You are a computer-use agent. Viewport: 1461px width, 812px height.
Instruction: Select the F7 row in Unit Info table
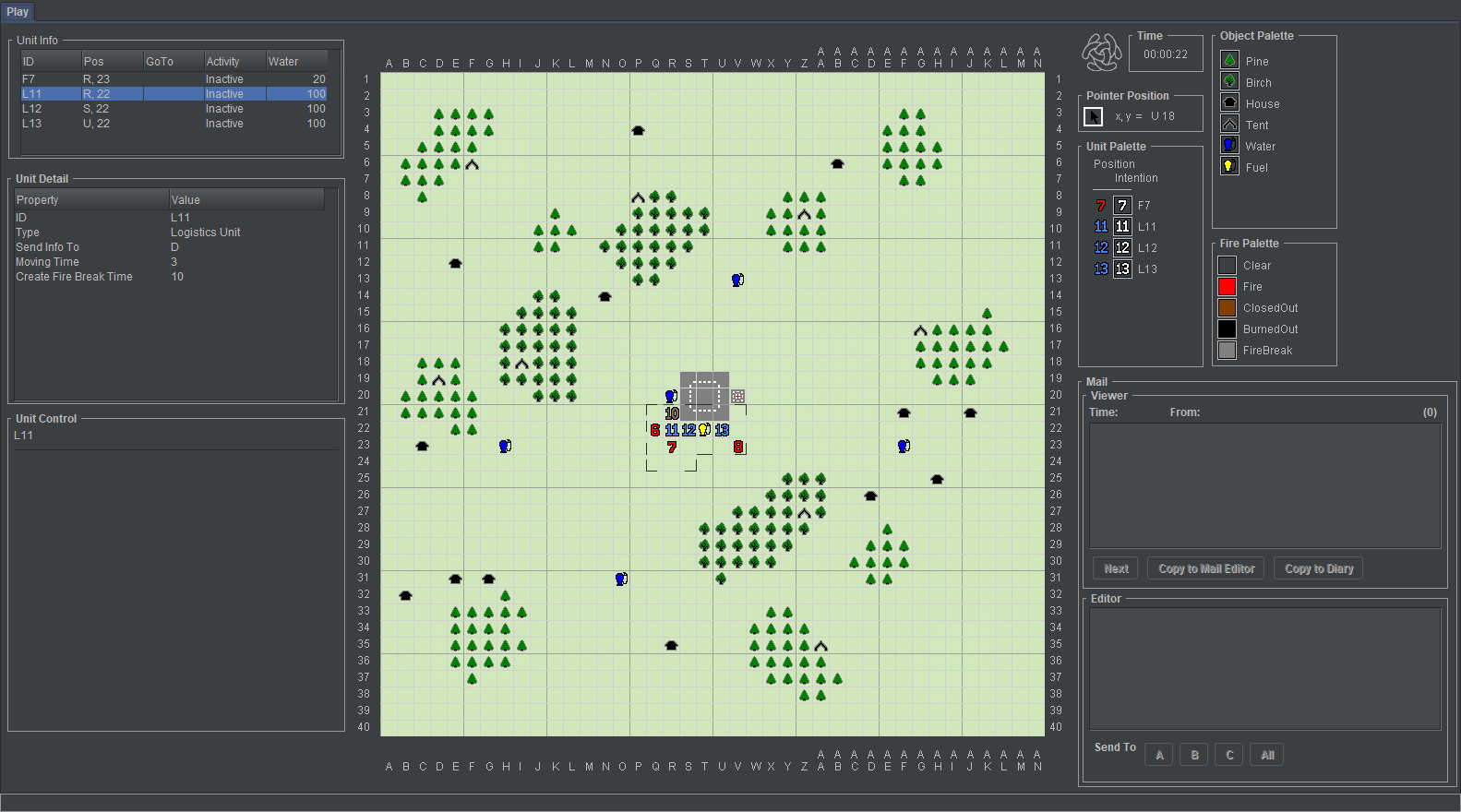[x=174, y=79]
